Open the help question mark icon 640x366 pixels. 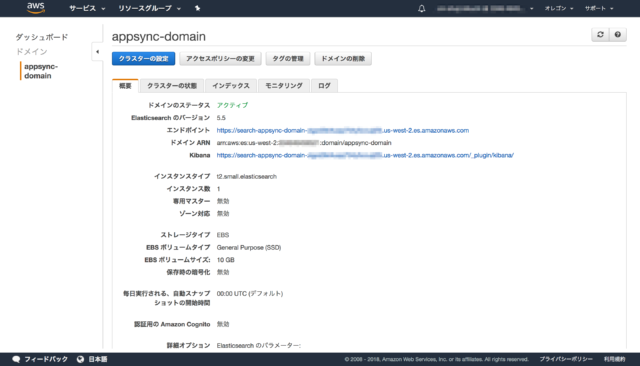[618, 35]
